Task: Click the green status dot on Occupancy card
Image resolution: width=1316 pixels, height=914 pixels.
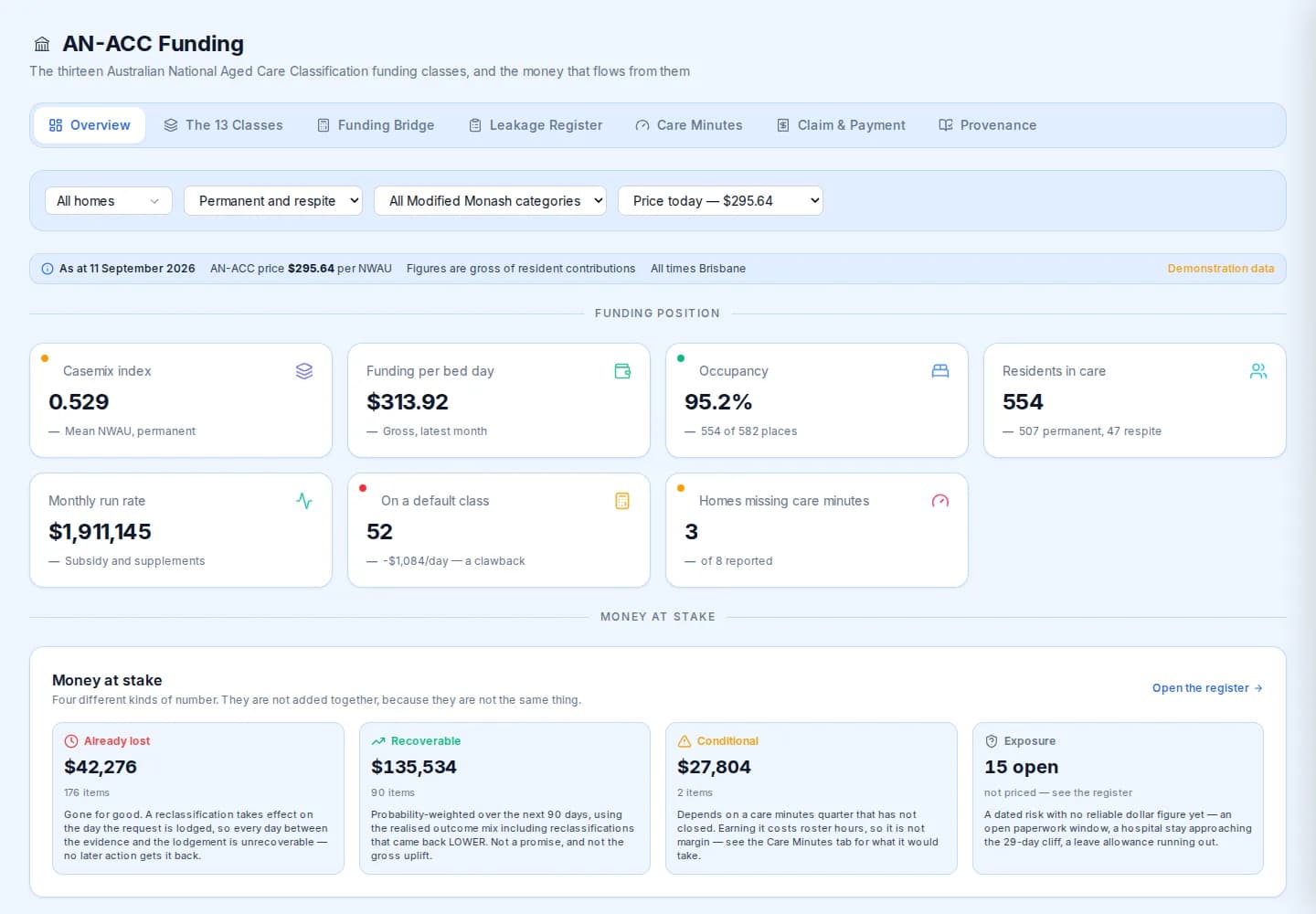Action: pyautogui.click(x=681, y=358)
